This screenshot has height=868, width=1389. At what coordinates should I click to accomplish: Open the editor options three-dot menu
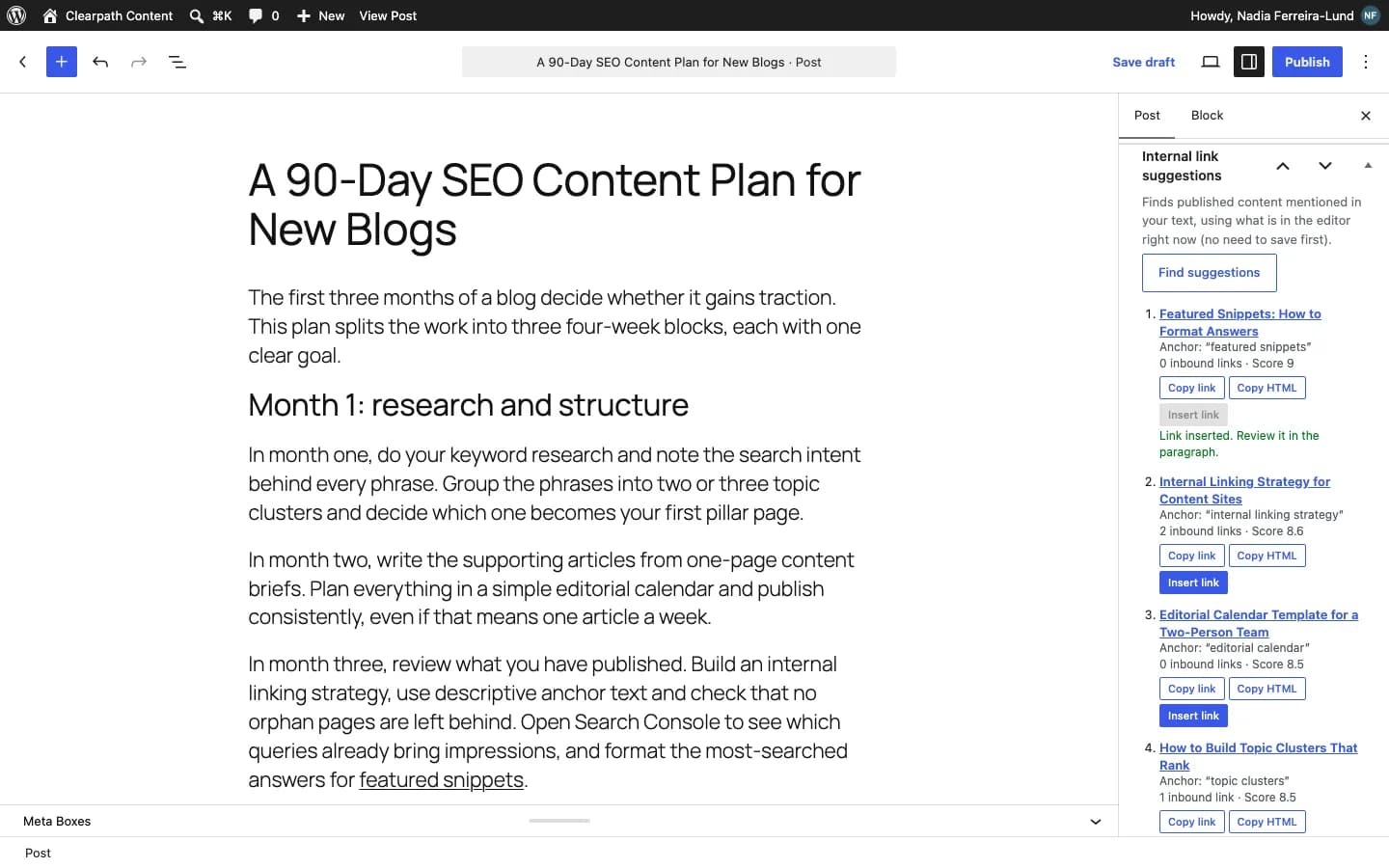[1366, 62]
